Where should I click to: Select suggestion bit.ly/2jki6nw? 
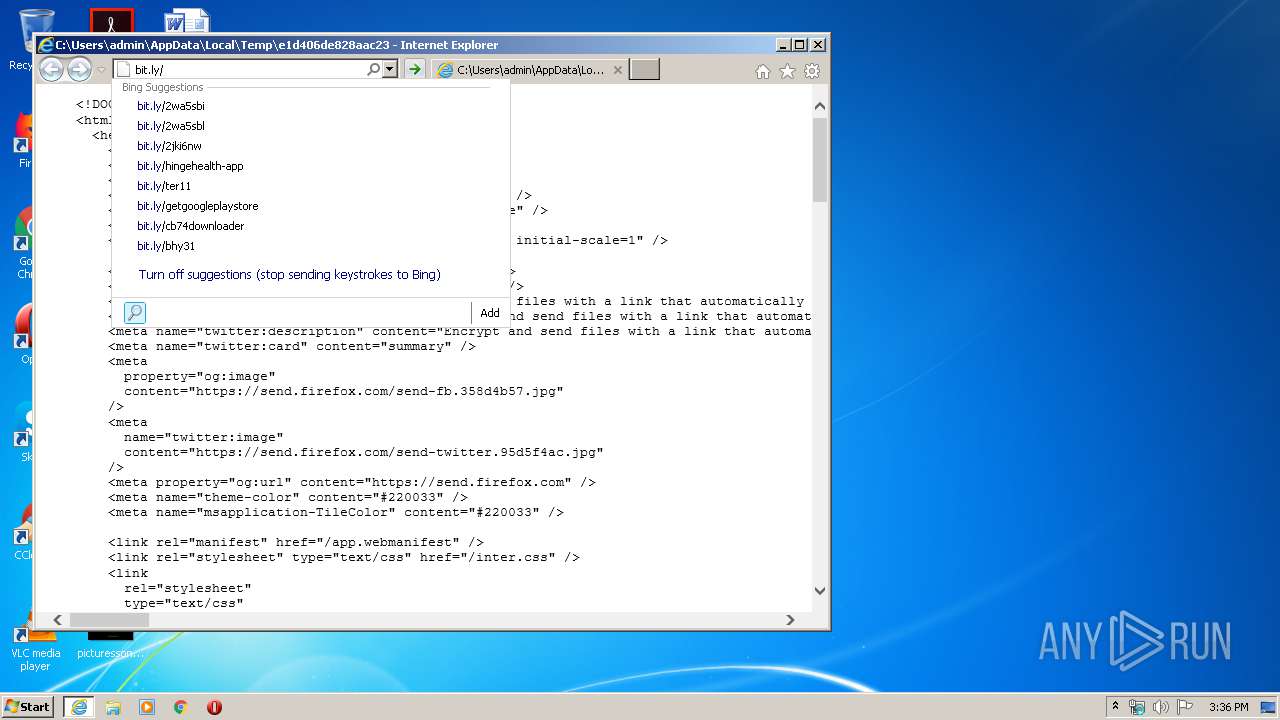point(169,146)
